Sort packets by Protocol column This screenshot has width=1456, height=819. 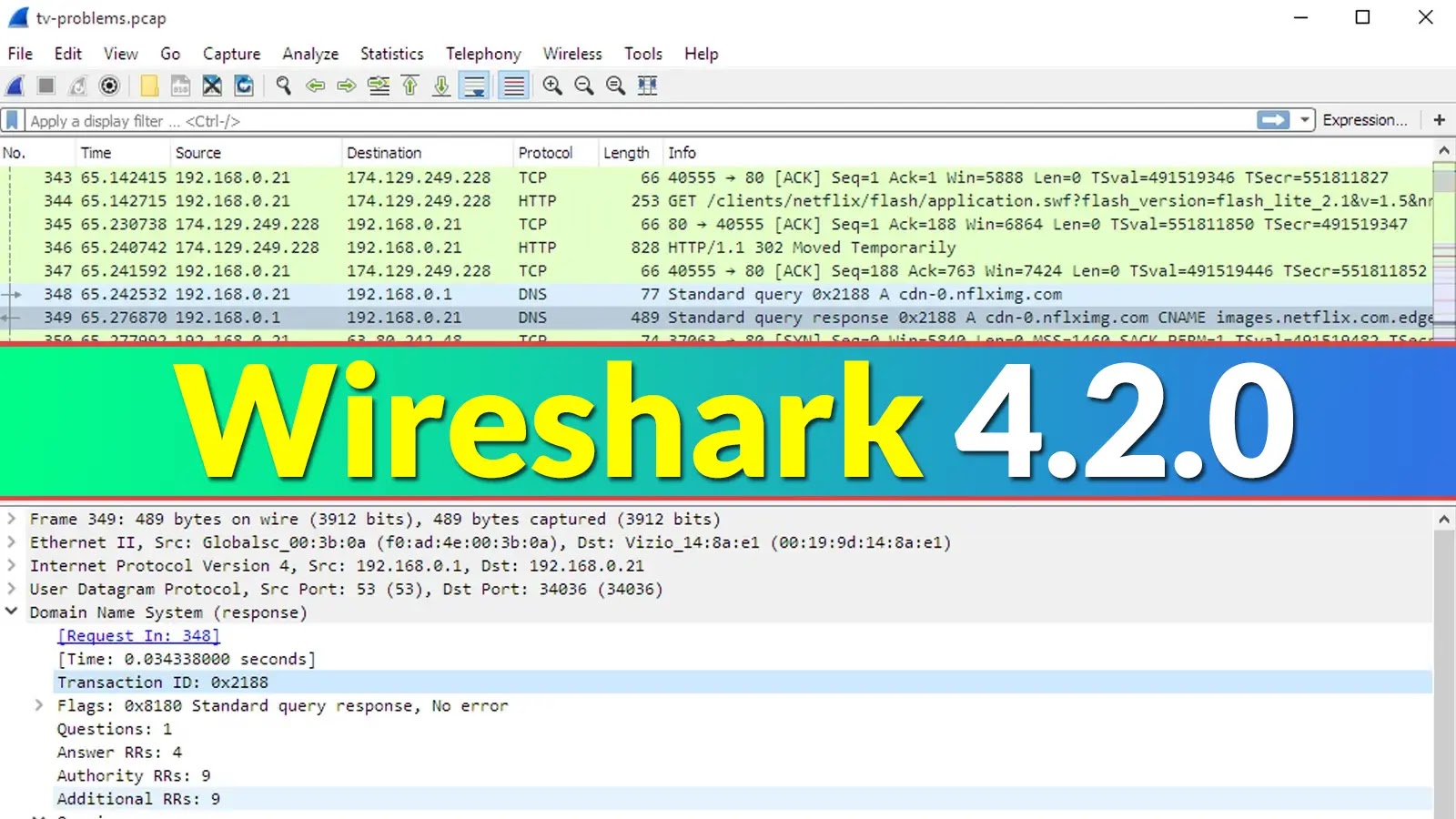tap(555, 153)
